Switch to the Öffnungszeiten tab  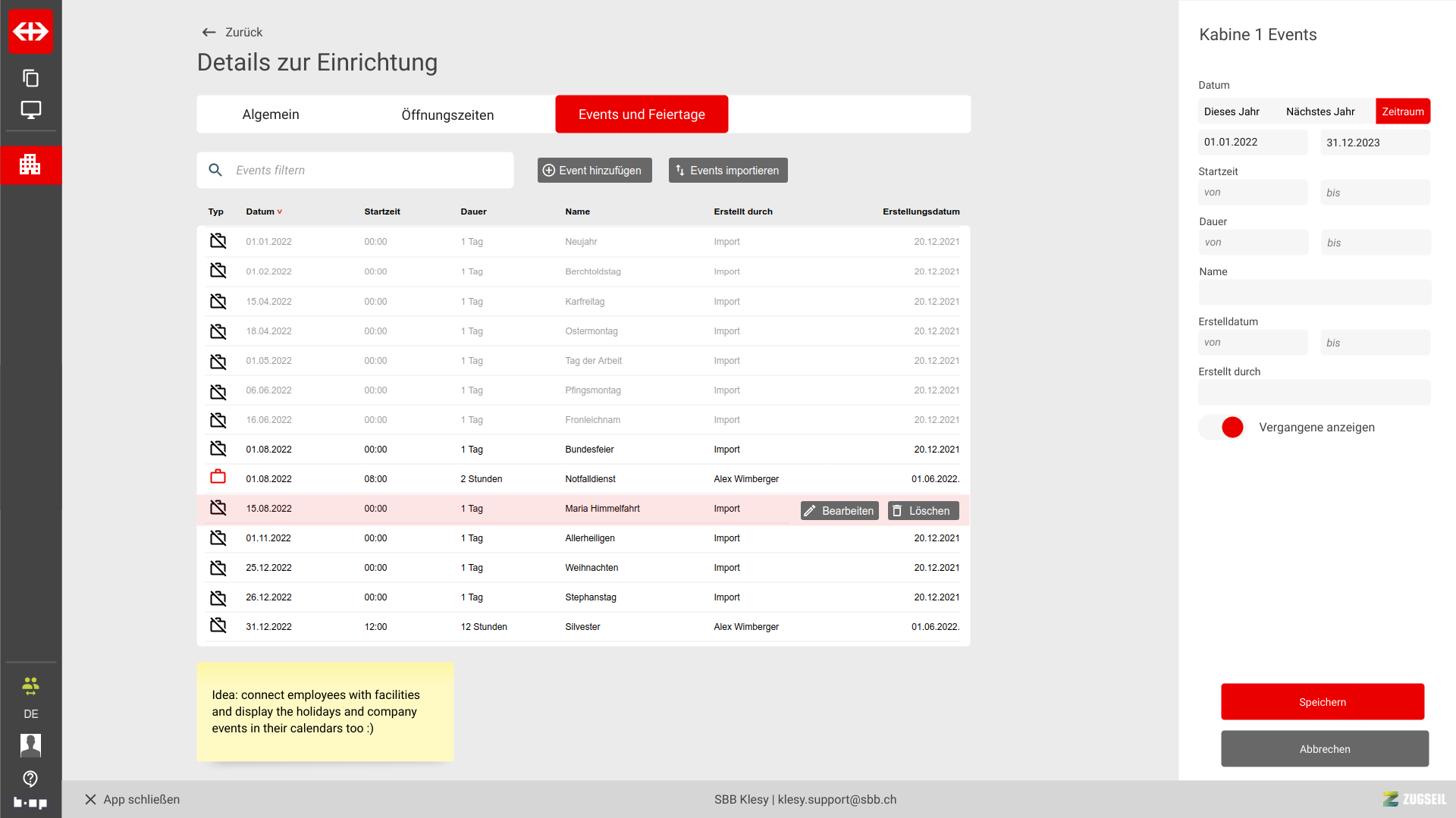coord(447,114)
